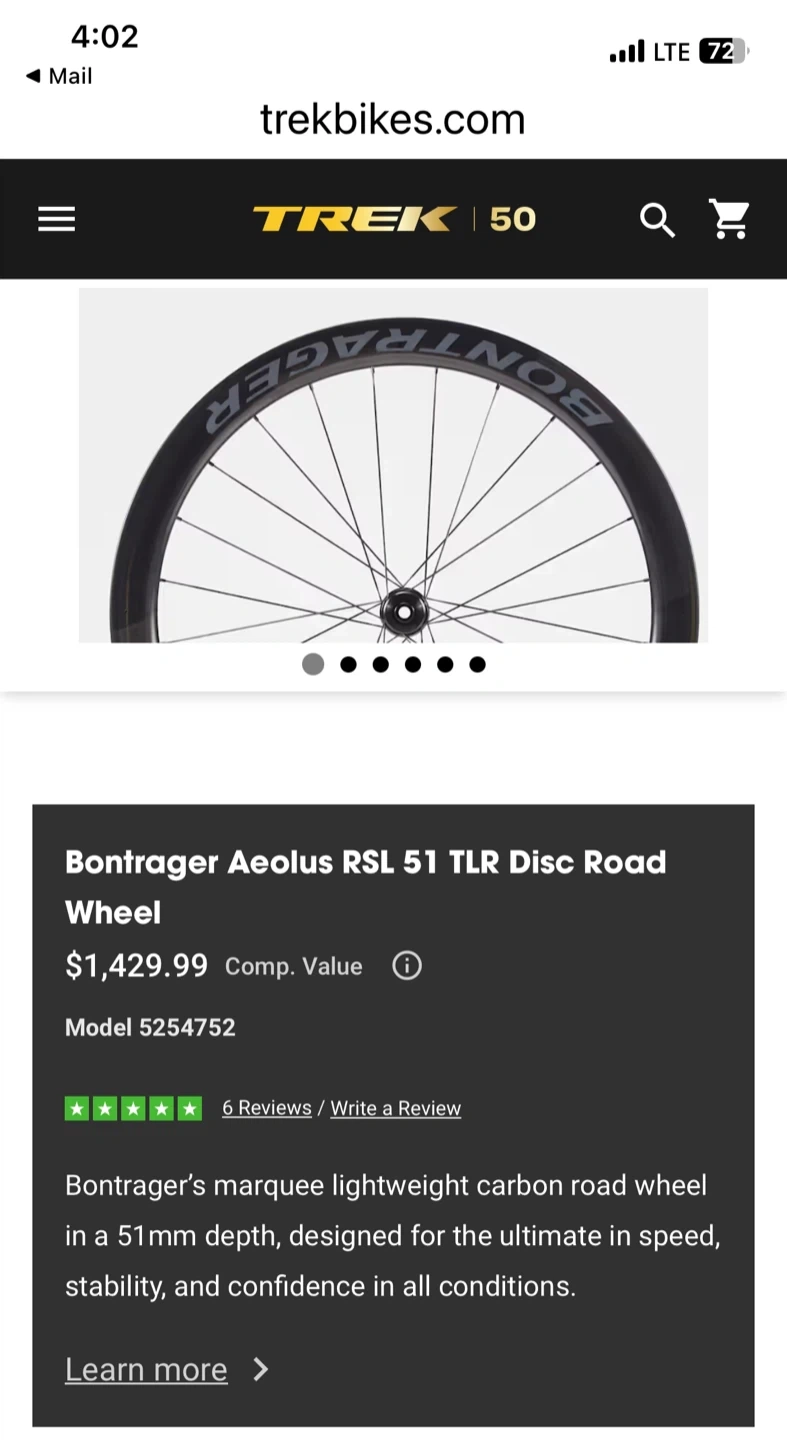Tap the Trek 50 logo
The height and width of the screenshot is (1440, 787).
pyautogui.click(x=394, y=219)
